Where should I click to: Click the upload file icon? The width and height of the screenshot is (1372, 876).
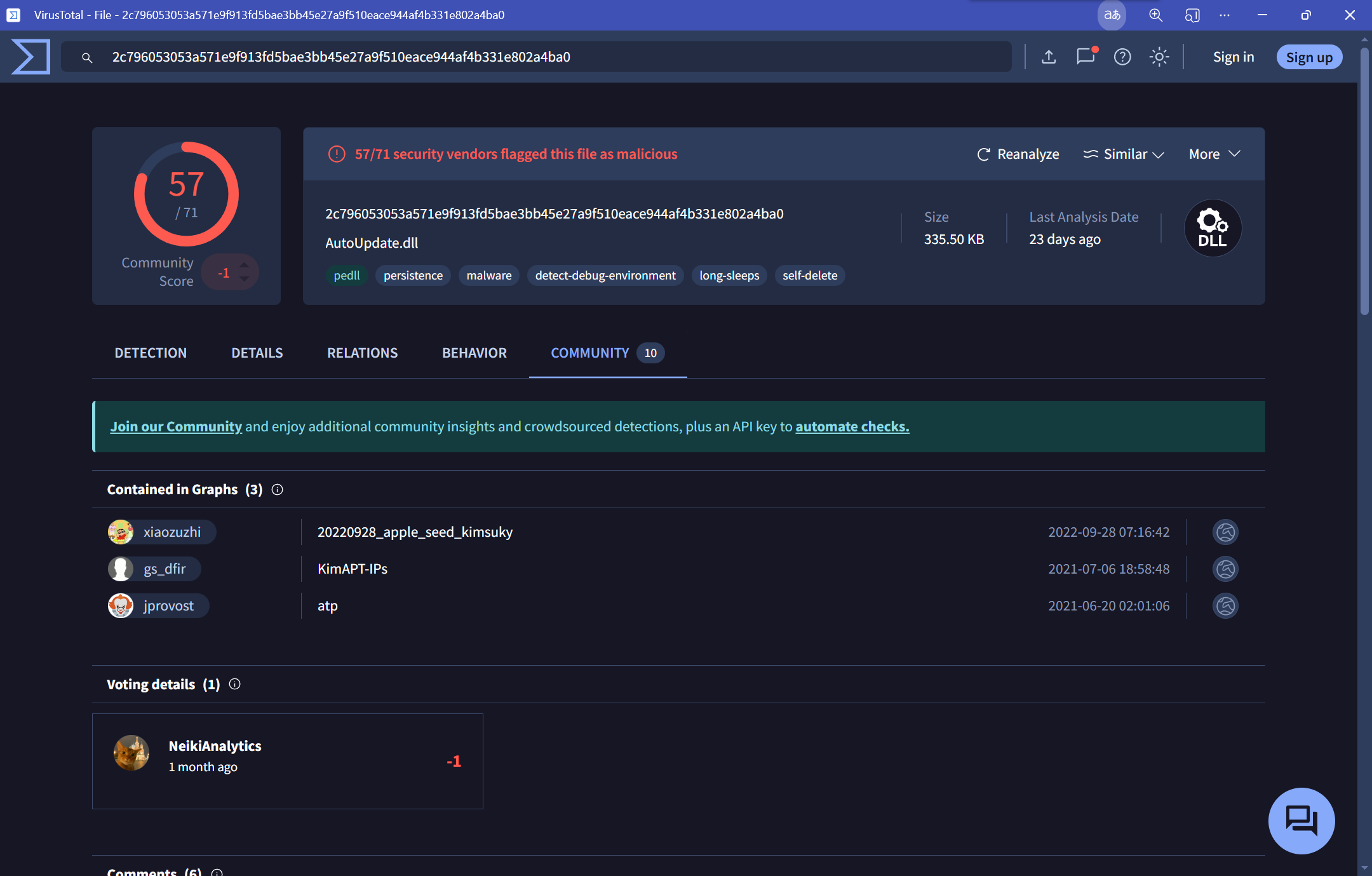point(1049,57)
